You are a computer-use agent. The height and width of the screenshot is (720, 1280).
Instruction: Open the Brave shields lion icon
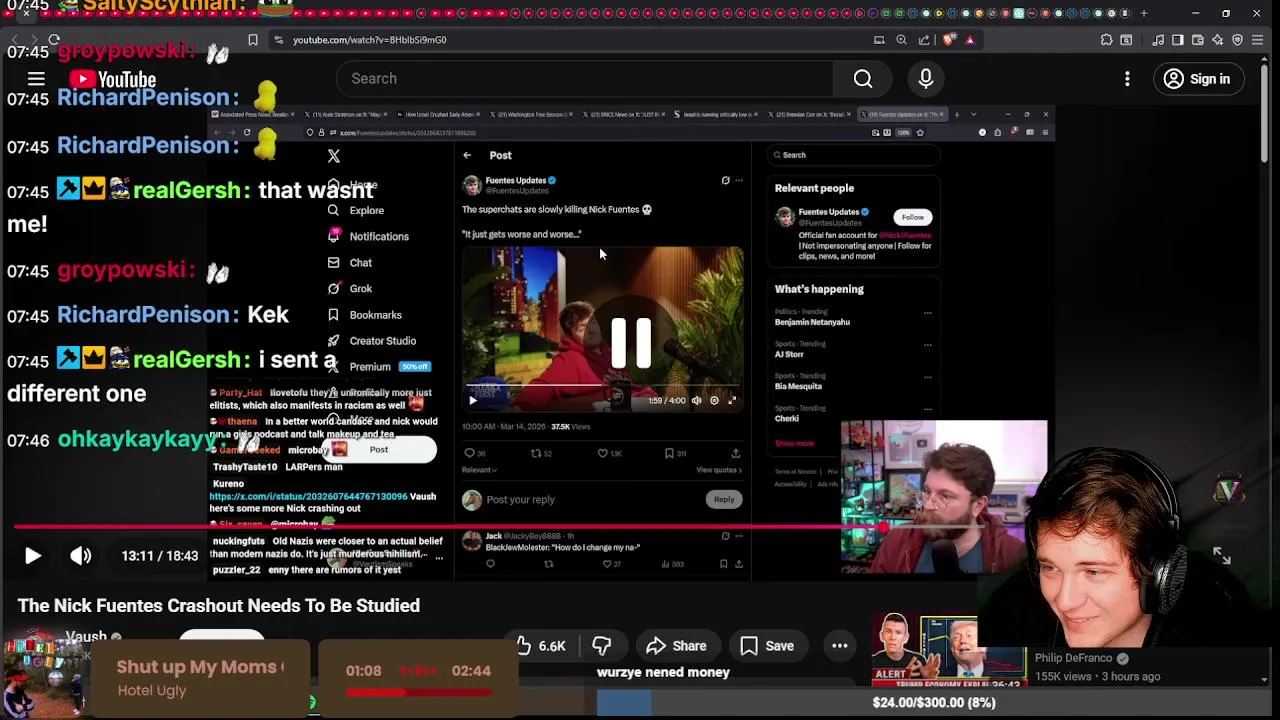(948, 40)
